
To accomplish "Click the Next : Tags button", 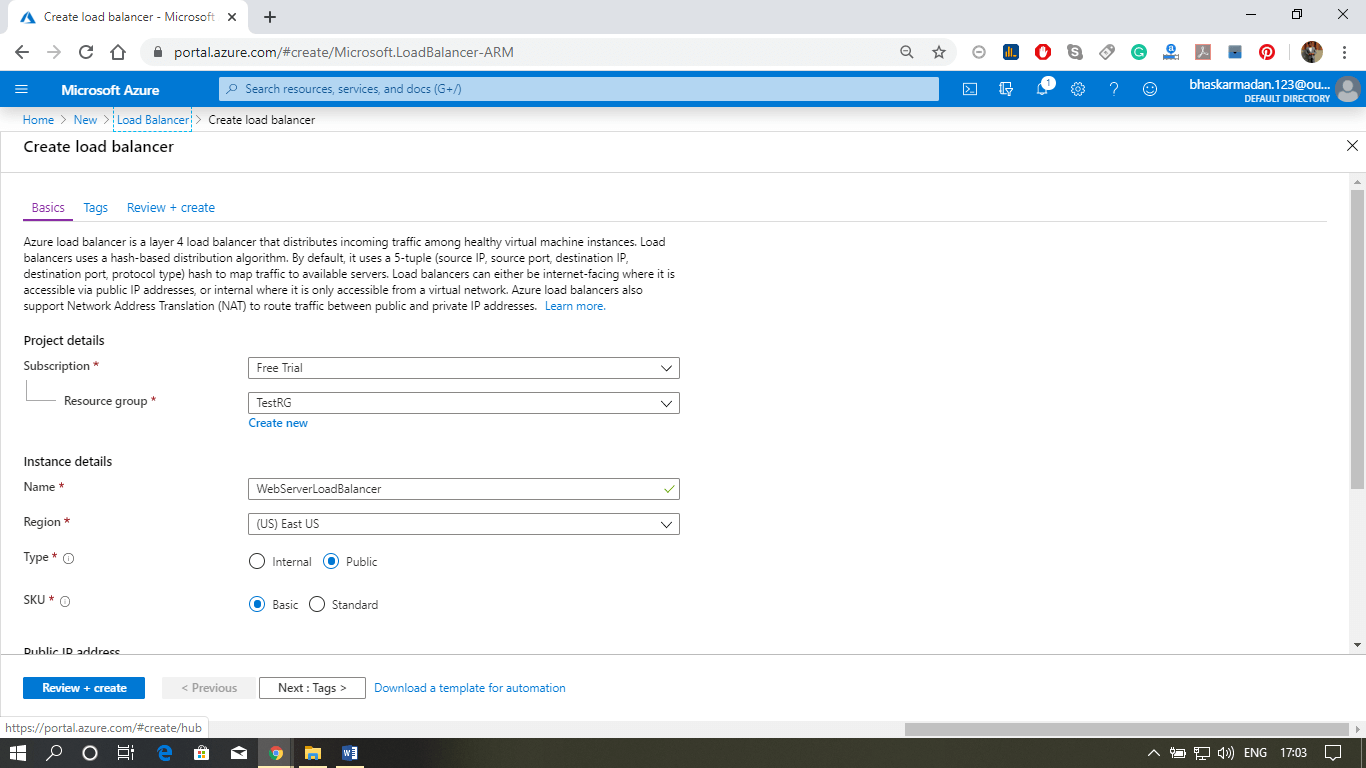I will [312, 688].
